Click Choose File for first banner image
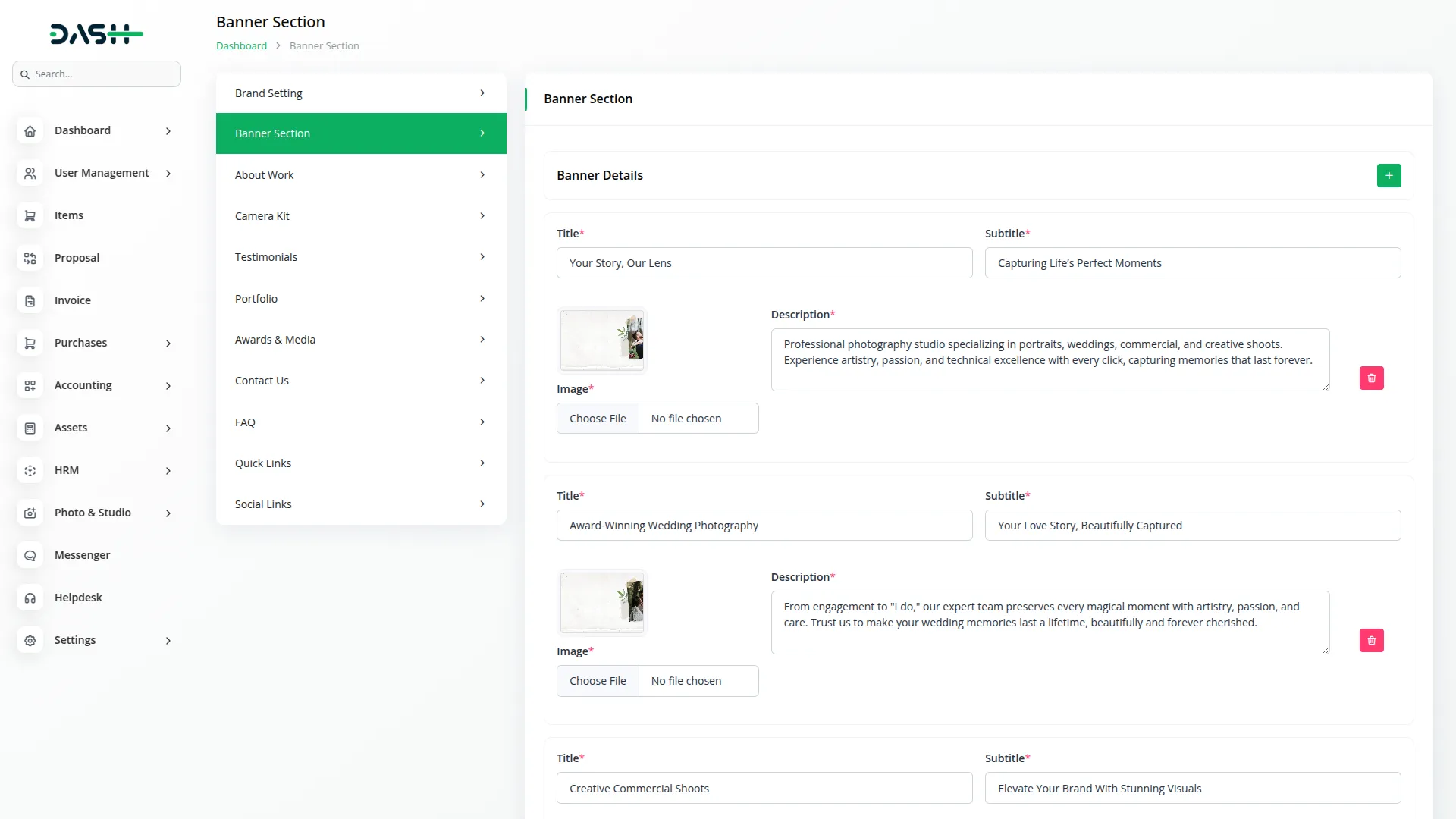 click(598, 419)
